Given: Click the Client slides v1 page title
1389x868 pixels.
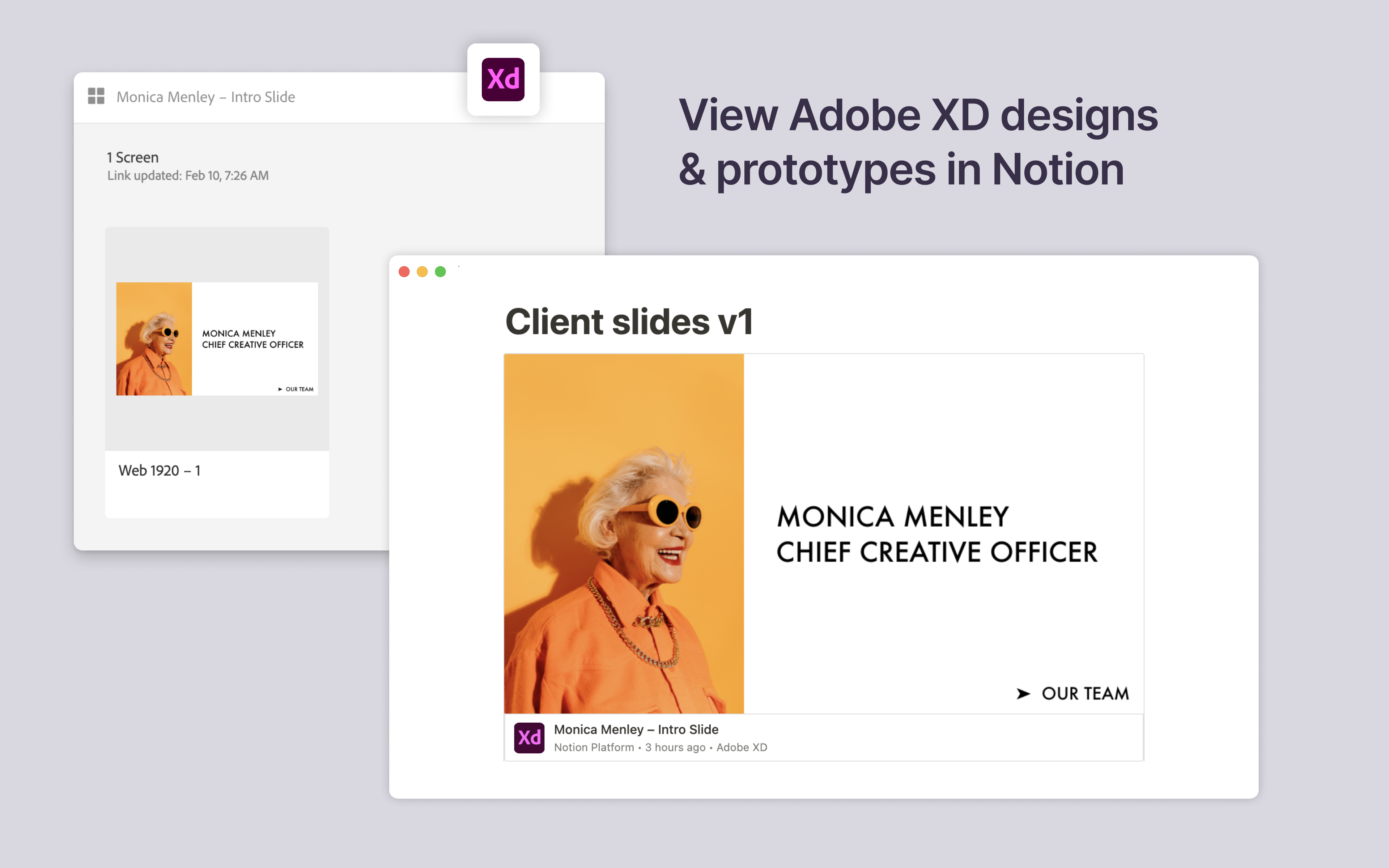Looking at the screenshot, I should pyautogui.click(x=629, y=322).
